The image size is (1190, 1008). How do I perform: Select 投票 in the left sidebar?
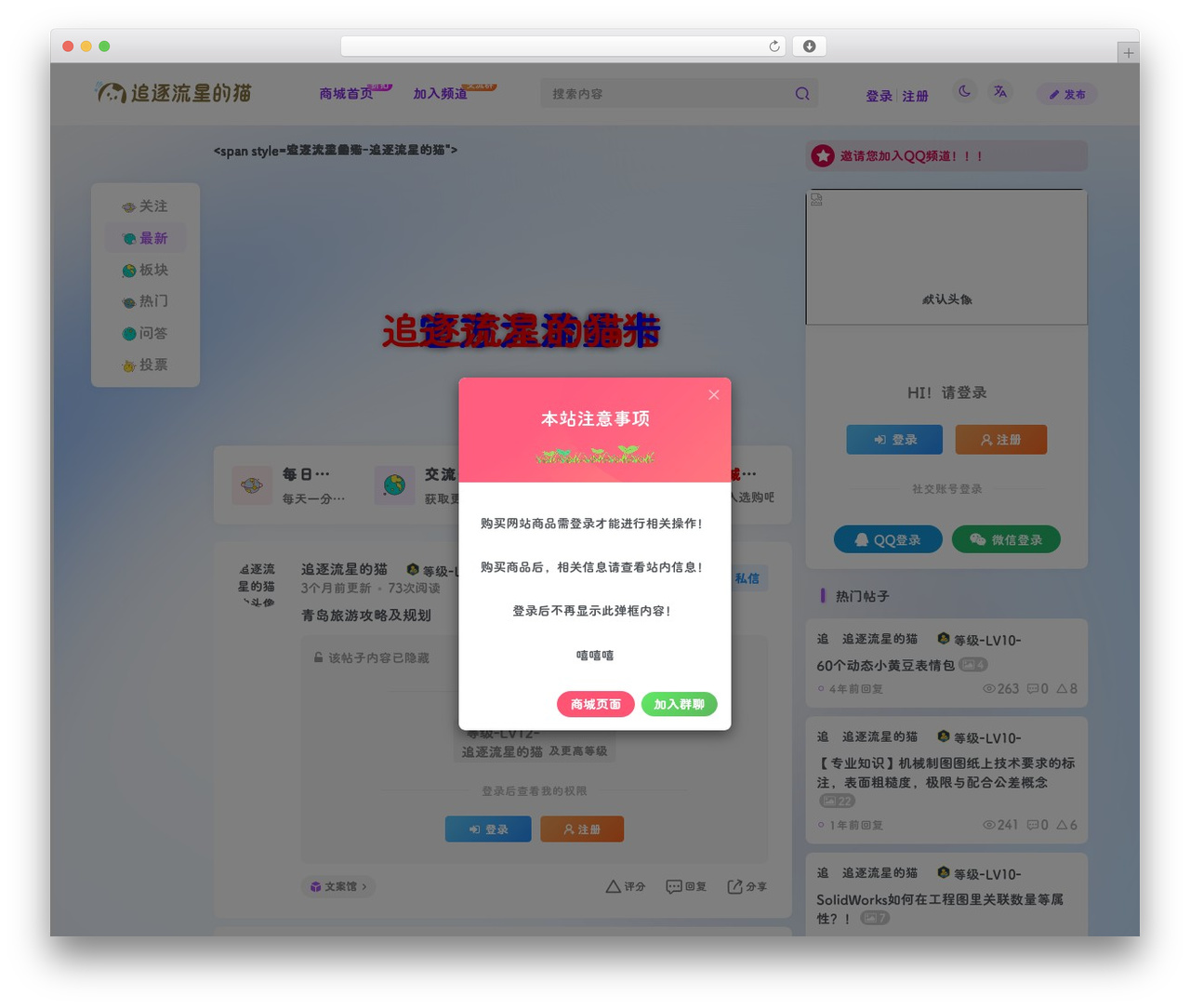coord(145,365)
